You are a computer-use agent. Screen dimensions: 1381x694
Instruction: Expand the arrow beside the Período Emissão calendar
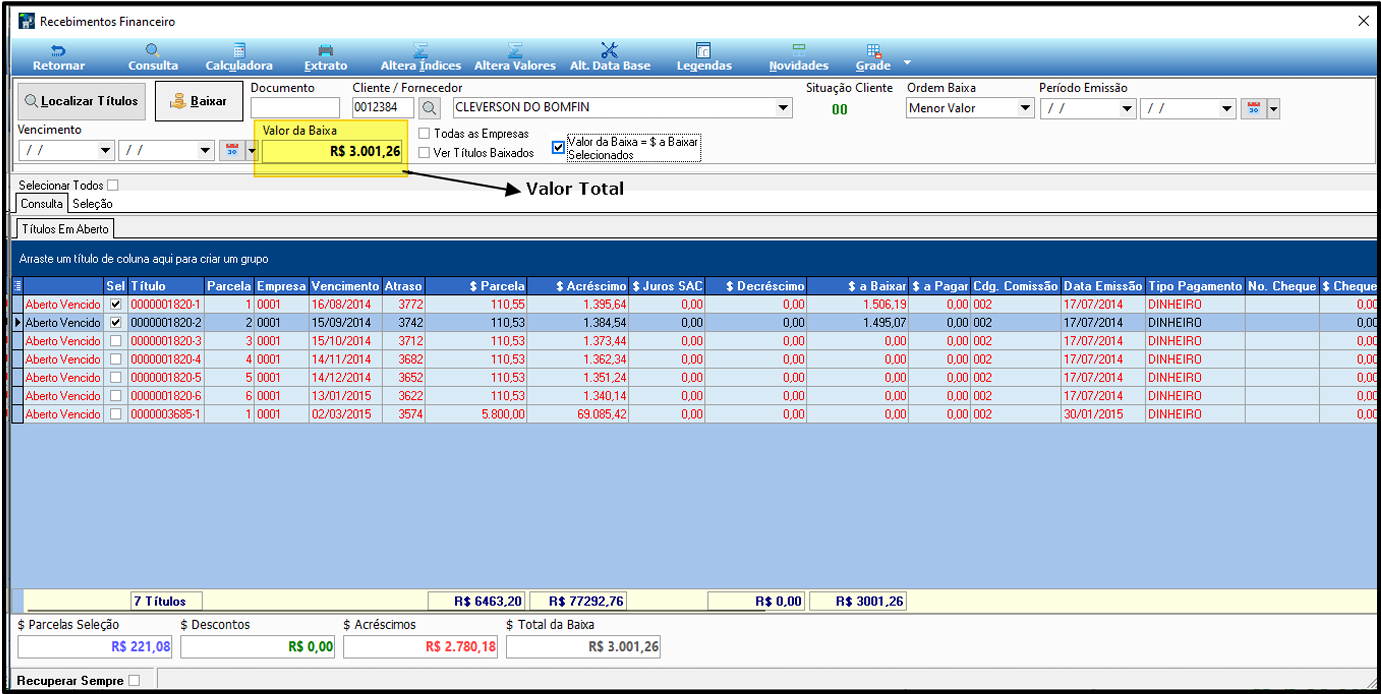click(x=1273, y=108)
